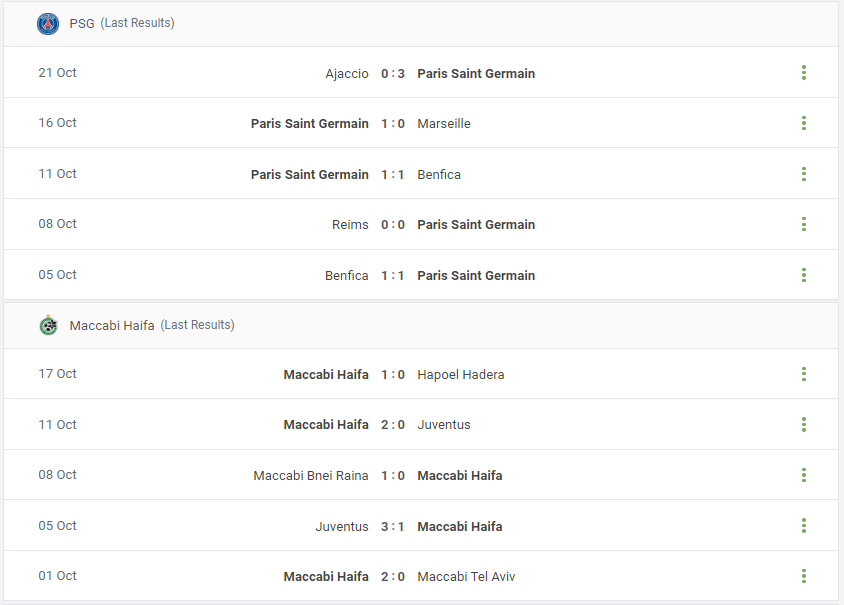Screen dimensions: 844x605
Task: Open kebab menu for Reims match row
Action: coord(804,224)
